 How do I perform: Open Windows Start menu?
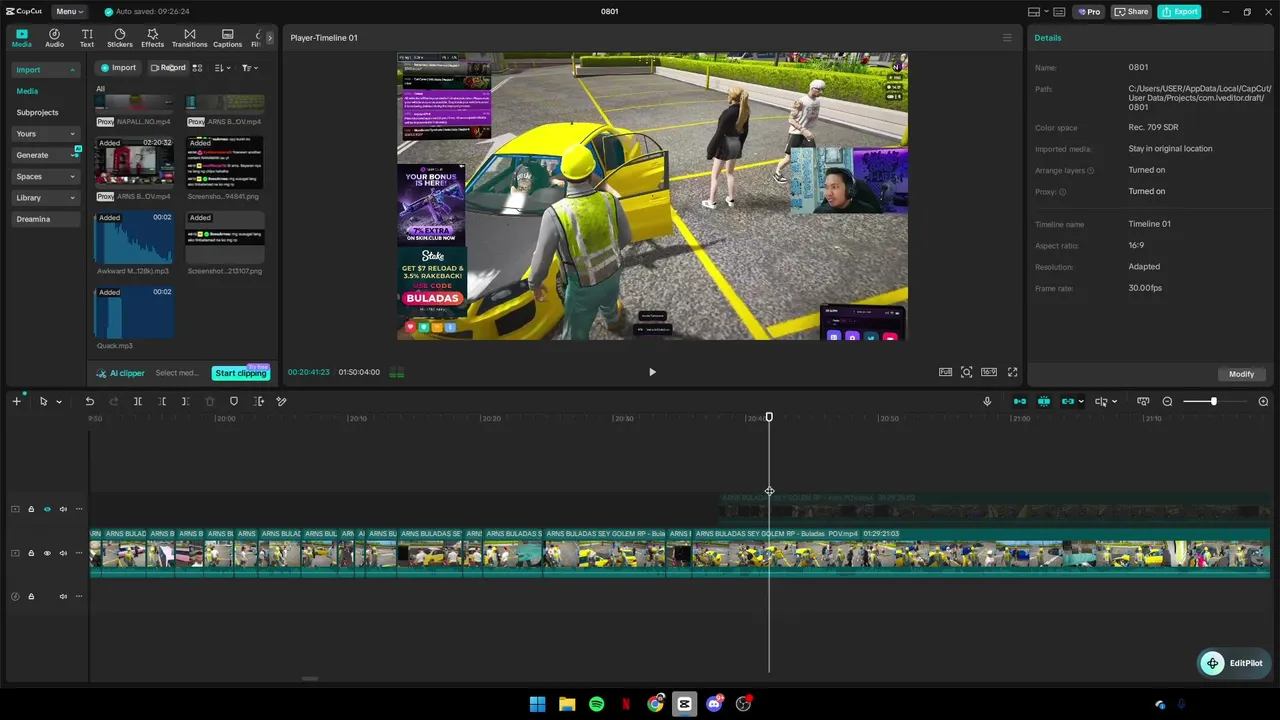[x=537, y=704]
